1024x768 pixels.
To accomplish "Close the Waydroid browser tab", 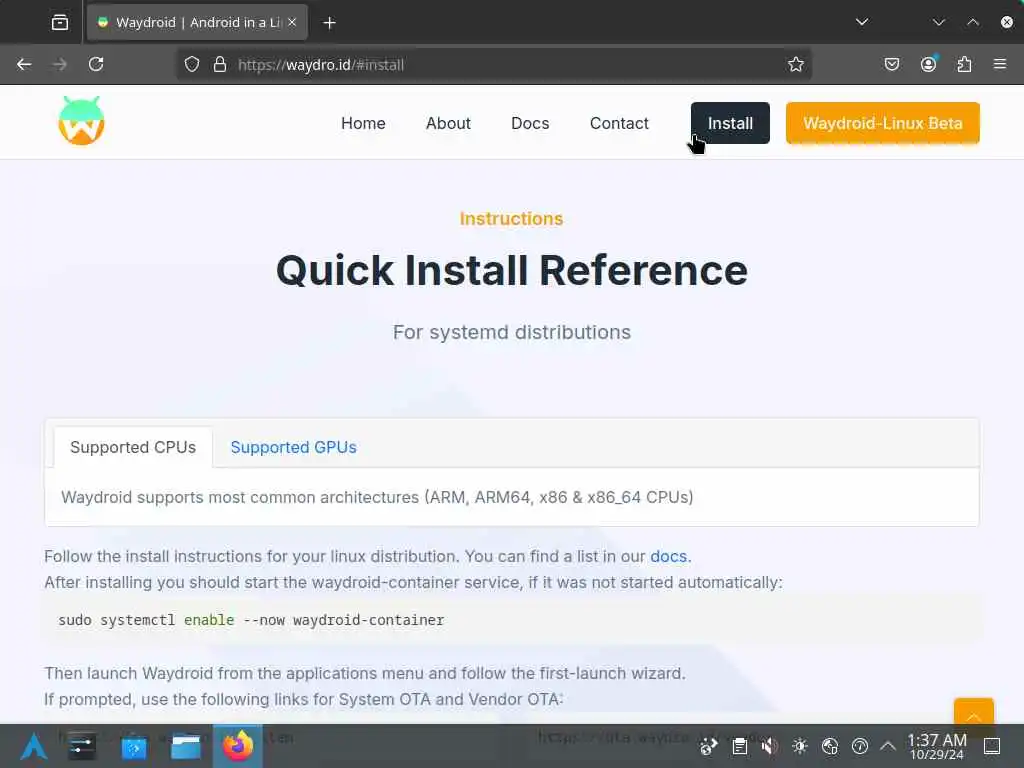I will tap(292, 22).
